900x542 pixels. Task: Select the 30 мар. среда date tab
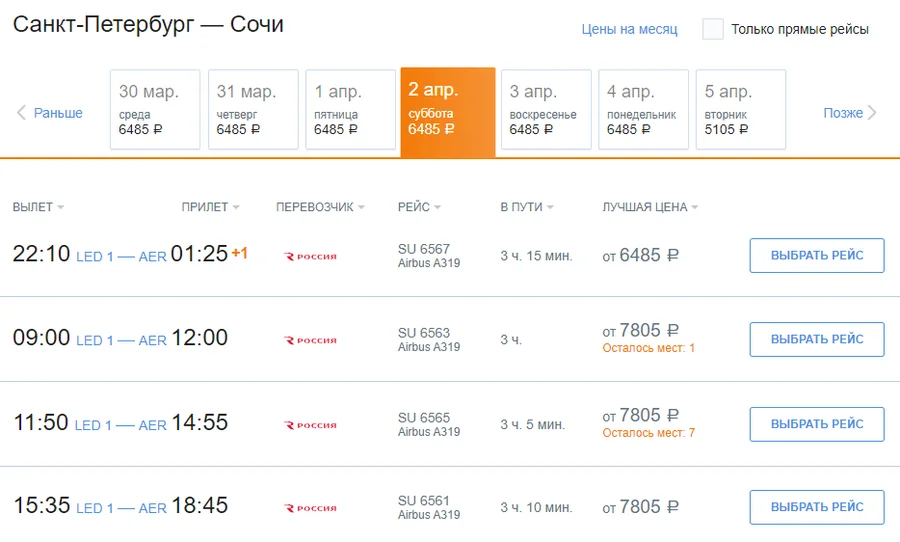click(155, 109)
